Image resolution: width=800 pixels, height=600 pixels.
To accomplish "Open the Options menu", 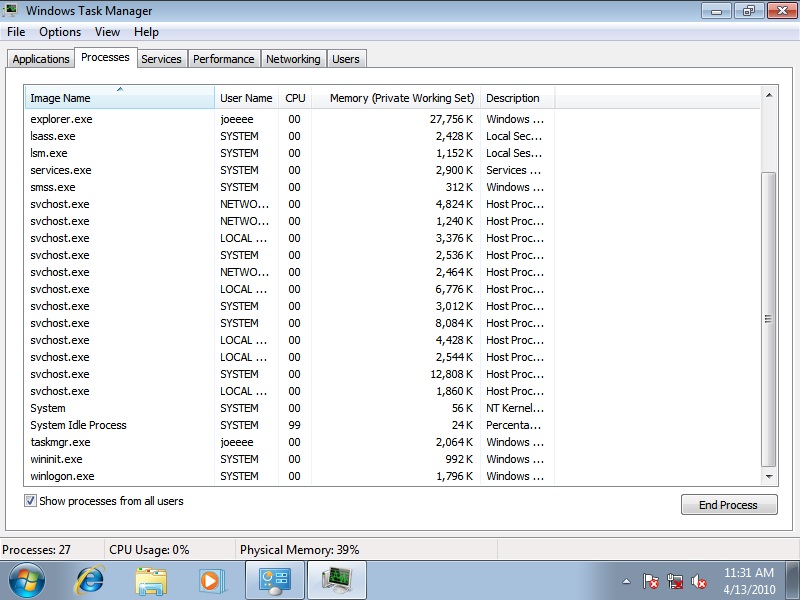I will 60,32.
